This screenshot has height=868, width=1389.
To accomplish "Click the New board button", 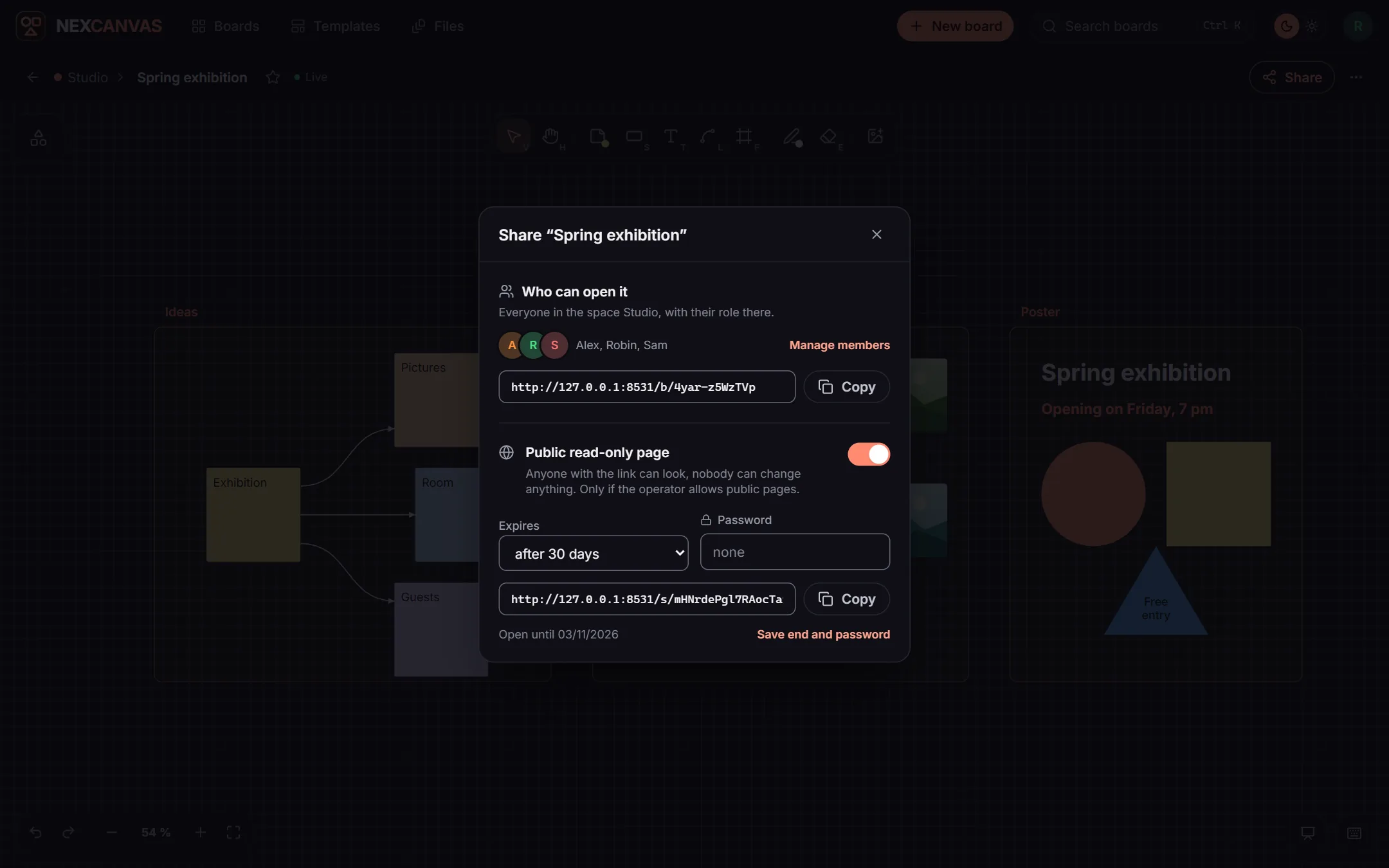I will 955,26.
